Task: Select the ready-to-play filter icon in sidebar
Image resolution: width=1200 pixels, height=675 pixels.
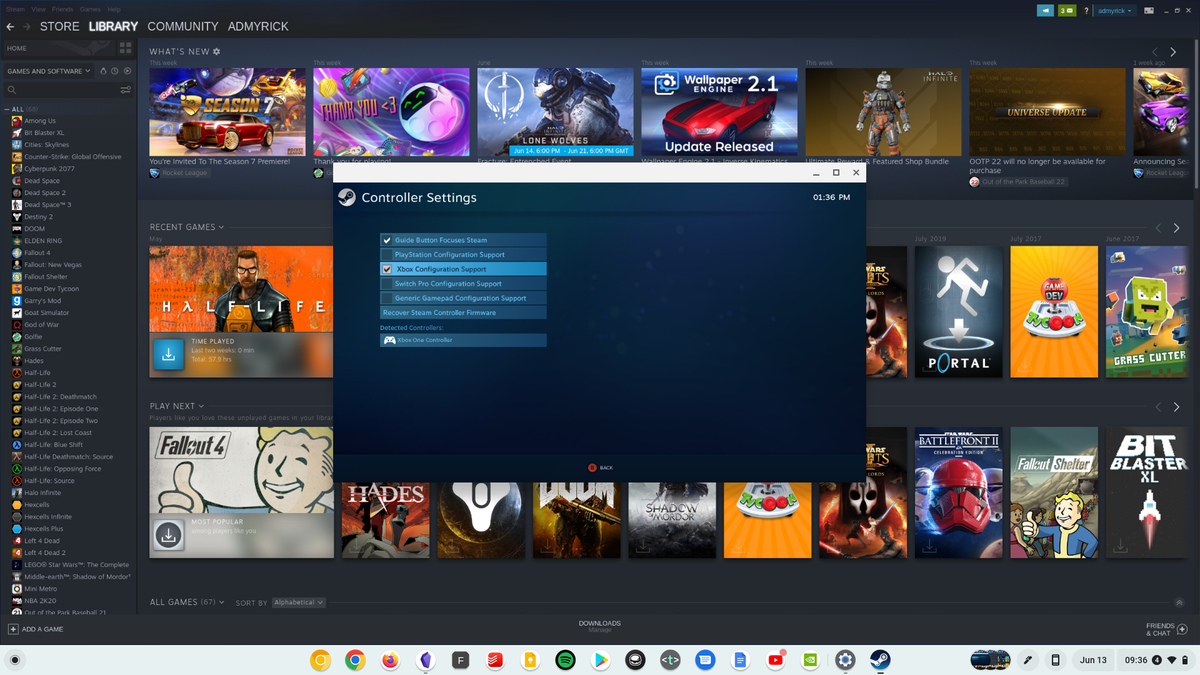Action: pos(127,71)
